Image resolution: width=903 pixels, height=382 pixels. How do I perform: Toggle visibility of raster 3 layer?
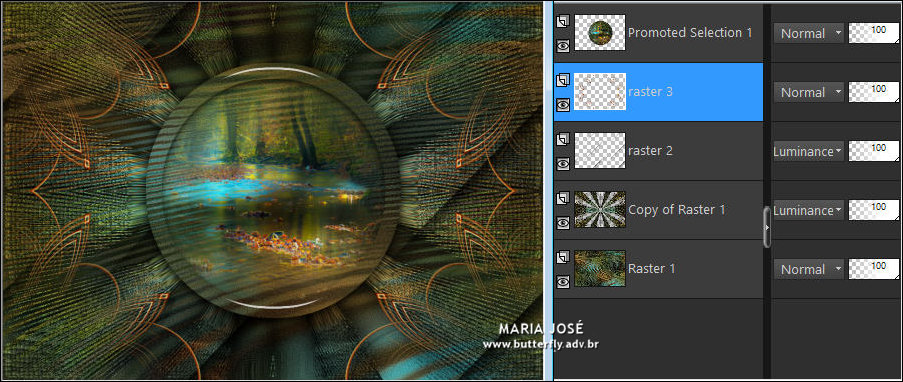(x=563, y=104)
